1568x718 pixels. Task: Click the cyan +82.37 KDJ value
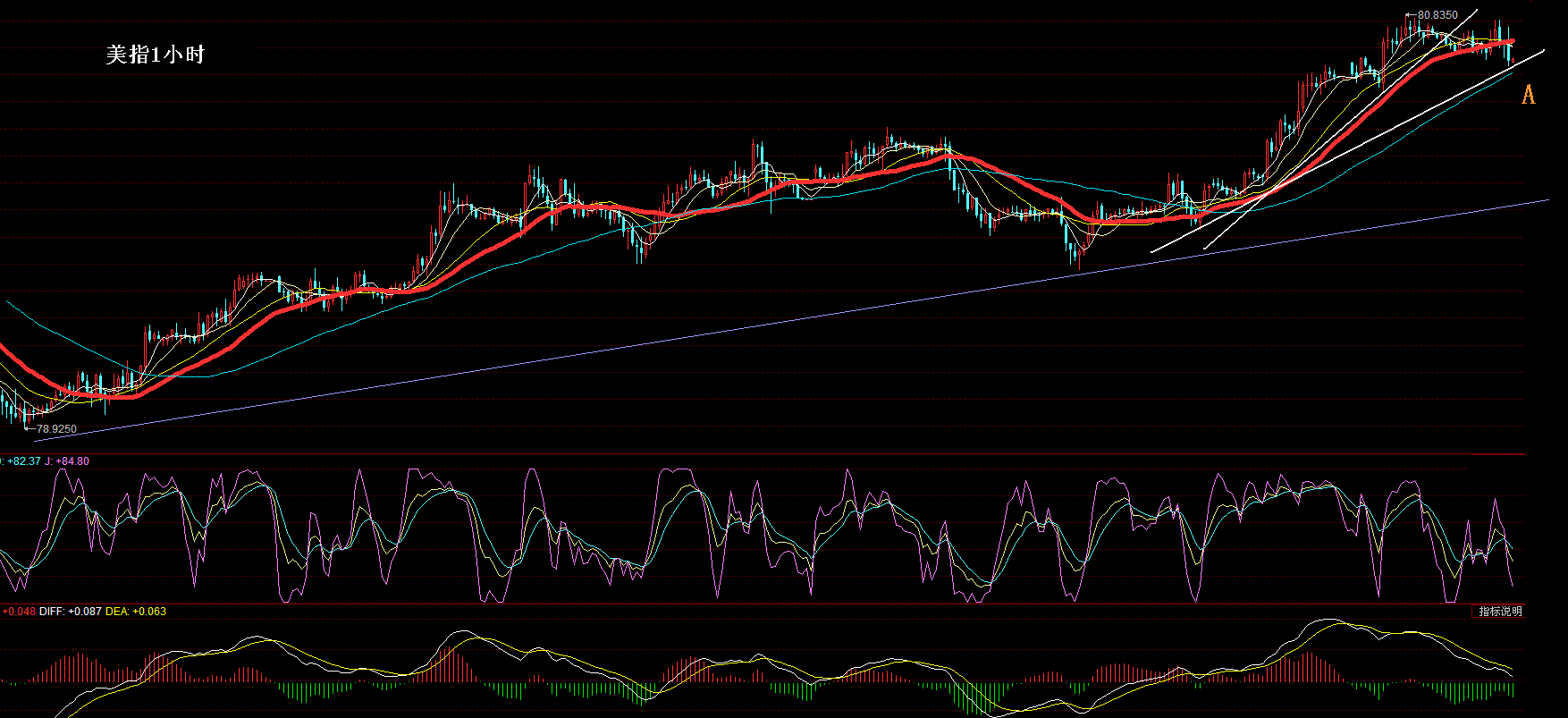tap(23, 461)
